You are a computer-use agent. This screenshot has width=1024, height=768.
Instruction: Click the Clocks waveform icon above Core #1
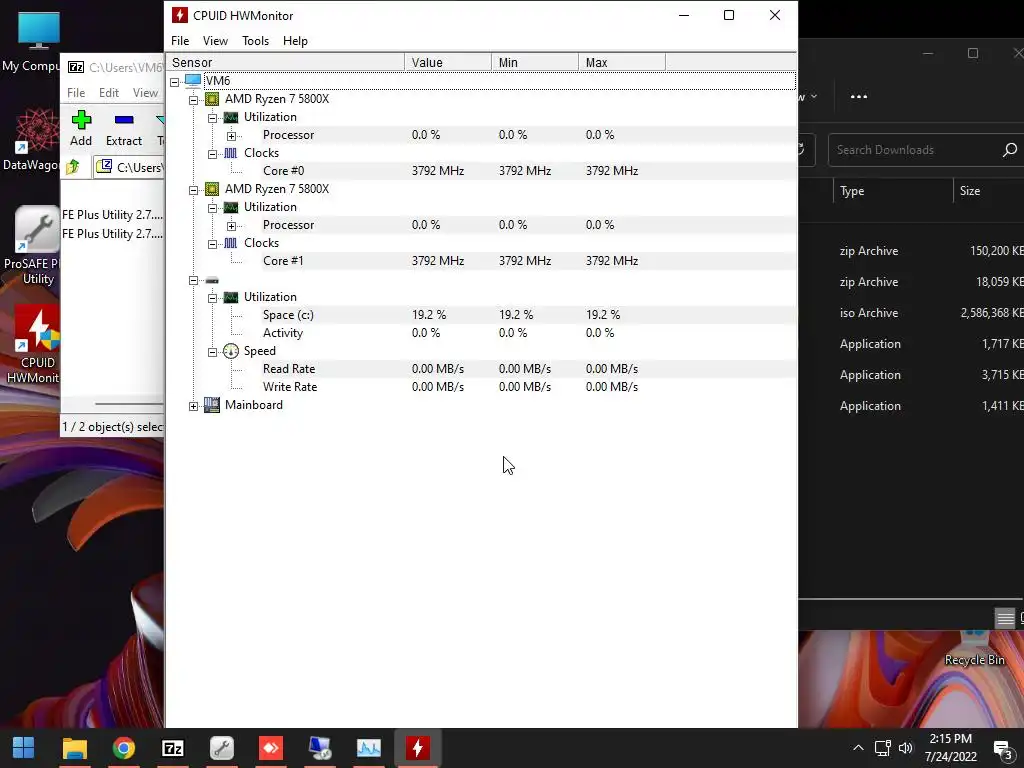click(231, 243)
